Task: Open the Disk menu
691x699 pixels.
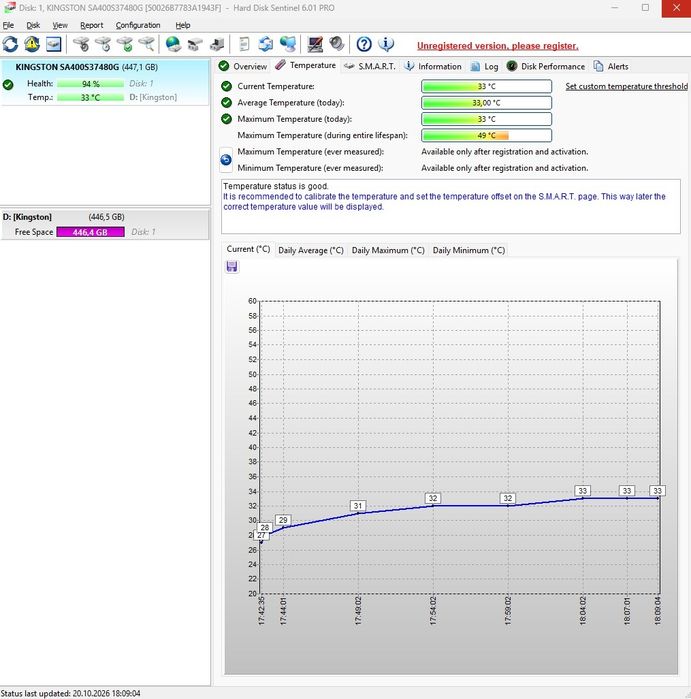Action: click(33, 25)
